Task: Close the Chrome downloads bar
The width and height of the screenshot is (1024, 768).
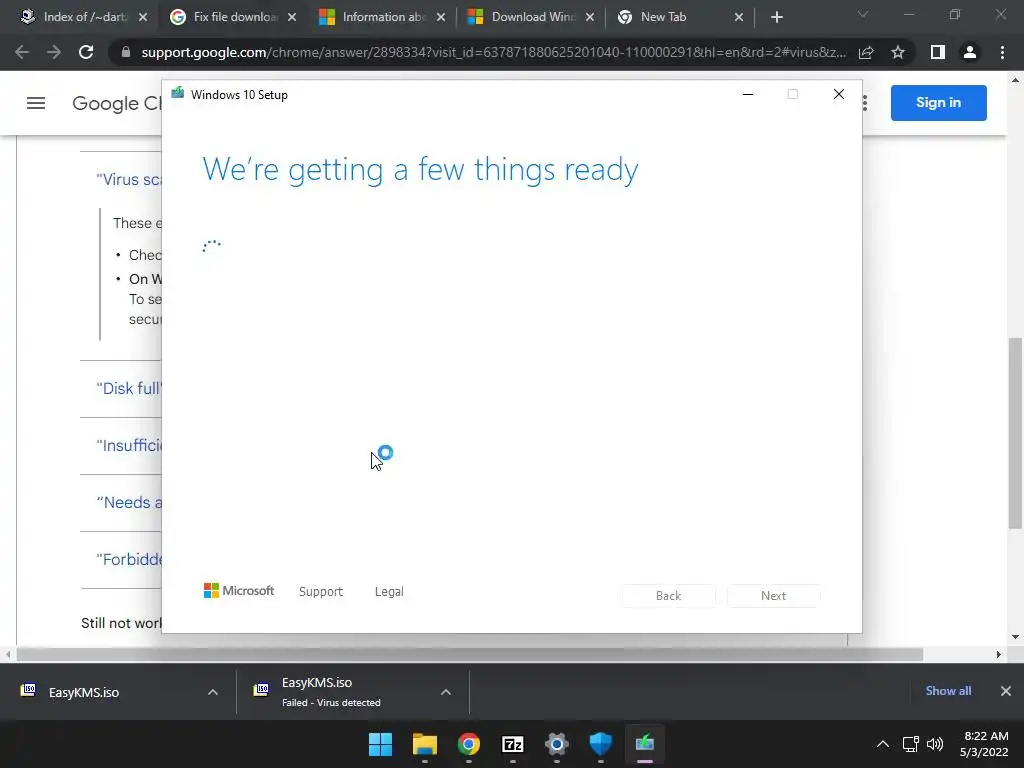Action: [1006, 691]
